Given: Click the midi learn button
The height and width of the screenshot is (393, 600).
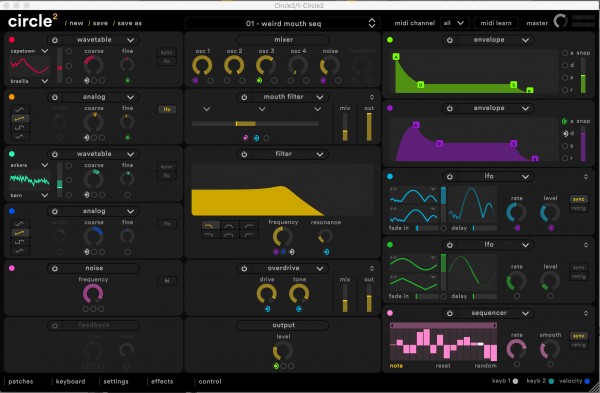Looking at the screenshot, I should coord(496,23).
